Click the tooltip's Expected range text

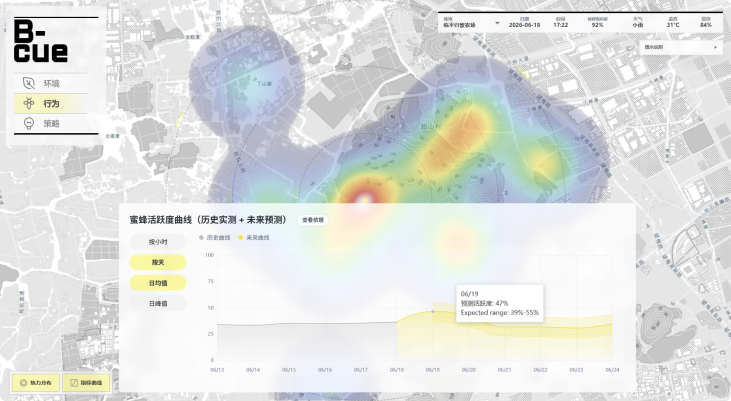pyautogui.click(x=500, y=312)
